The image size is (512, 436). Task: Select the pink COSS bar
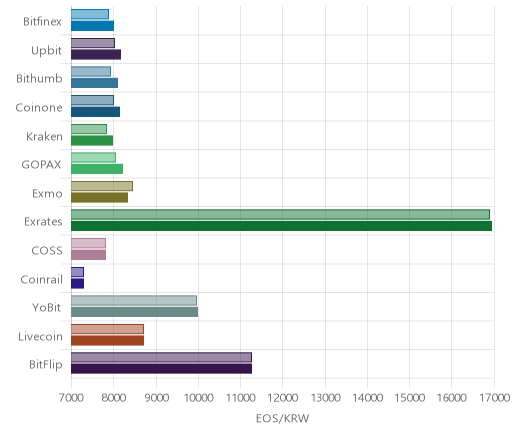coord(88,255)
